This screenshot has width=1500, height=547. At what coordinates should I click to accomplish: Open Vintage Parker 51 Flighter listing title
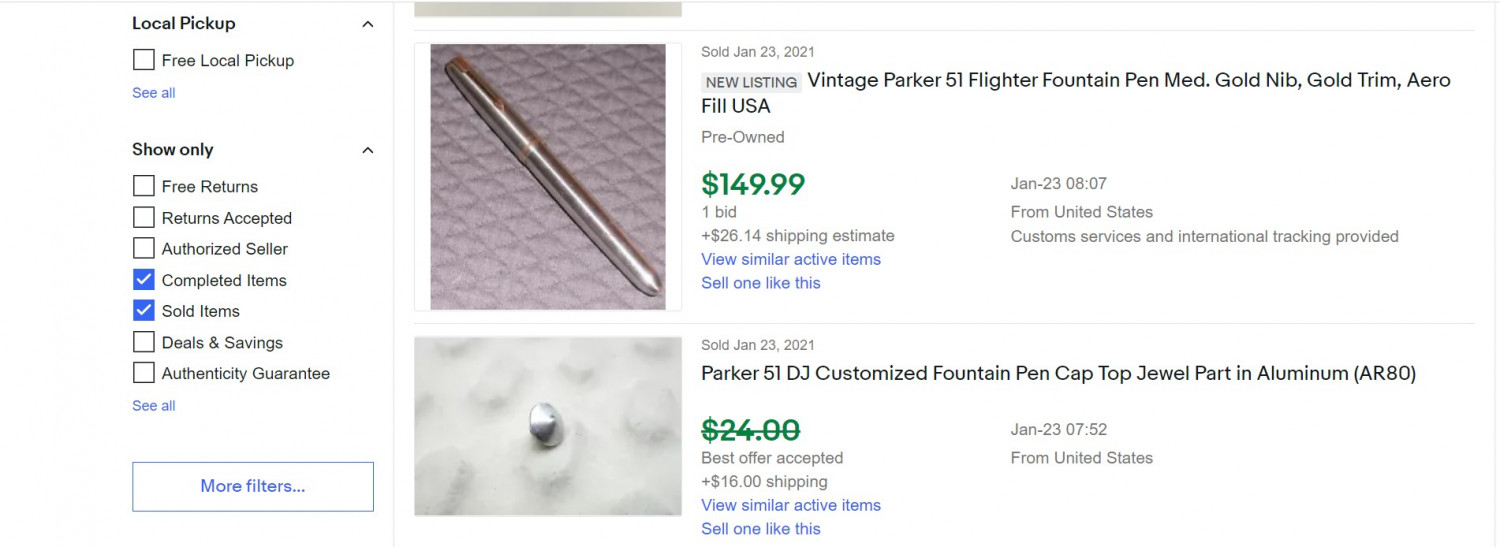1076,93
